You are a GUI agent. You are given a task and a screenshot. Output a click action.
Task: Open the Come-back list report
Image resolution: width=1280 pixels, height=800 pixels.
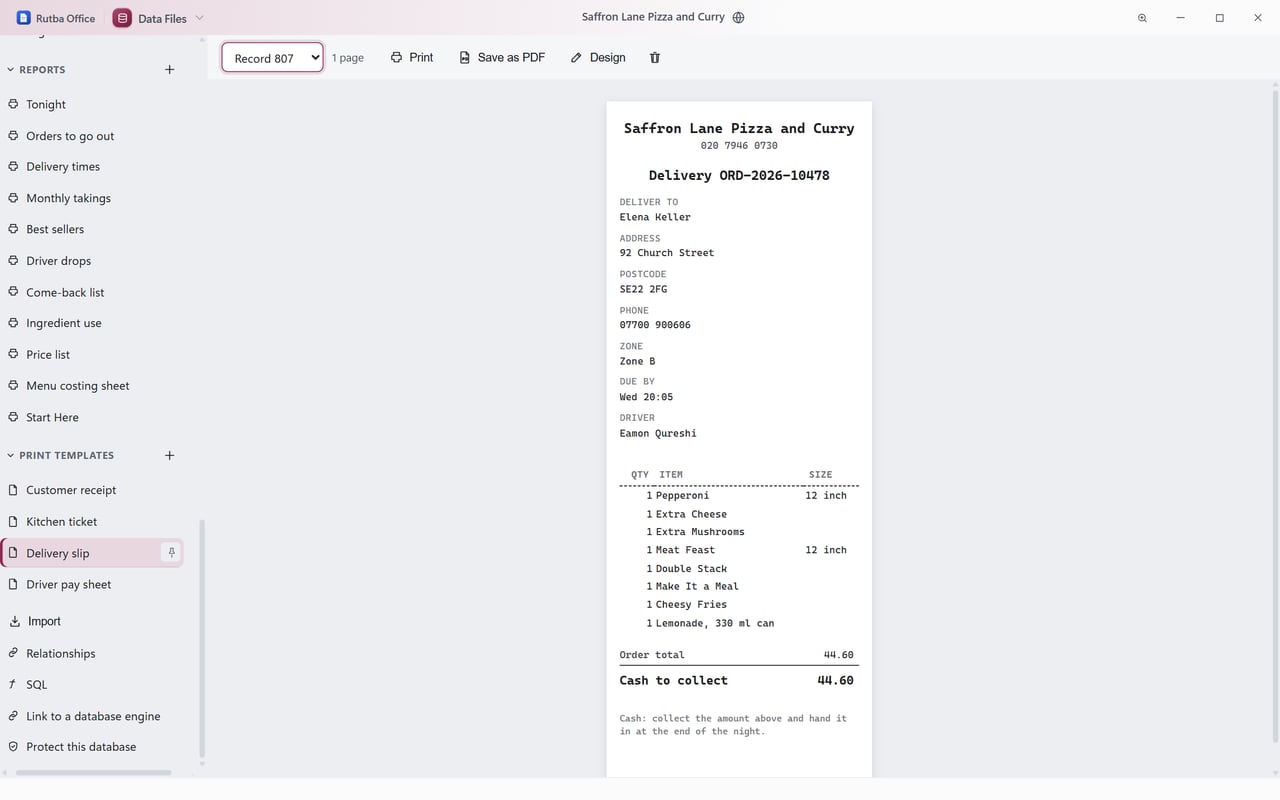(x=92, y=292)
